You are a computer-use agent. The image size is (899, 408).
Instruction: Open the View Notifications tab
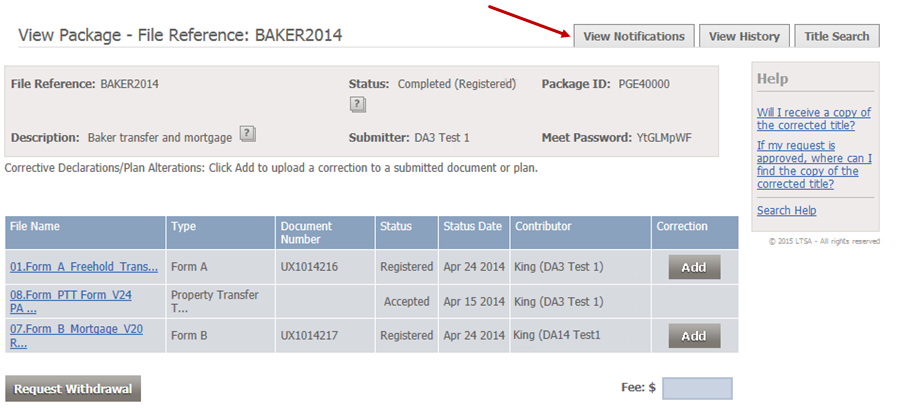634,36
